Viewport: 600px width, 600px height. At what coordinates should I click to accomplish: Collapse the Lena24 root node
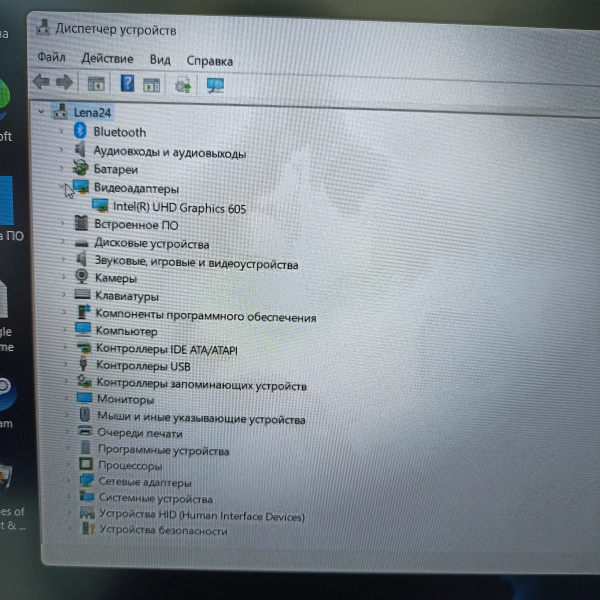click(x=41, y=112)
